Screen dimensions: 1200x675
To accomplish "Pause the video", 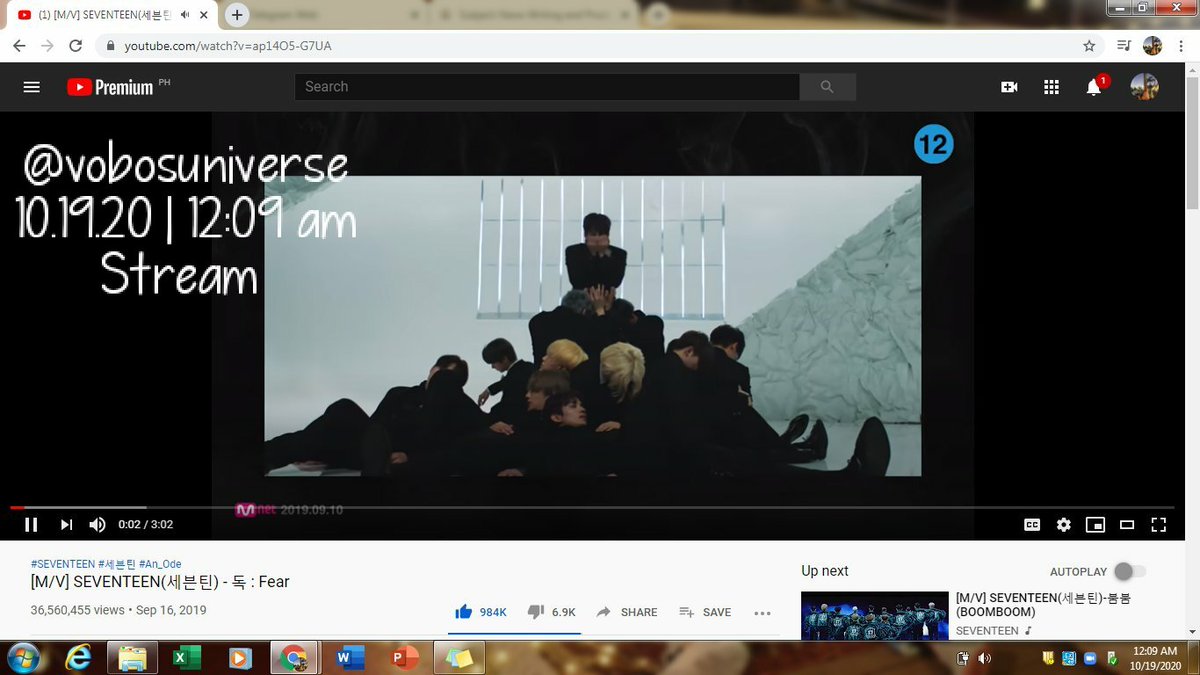I will [x=31, y=524].
